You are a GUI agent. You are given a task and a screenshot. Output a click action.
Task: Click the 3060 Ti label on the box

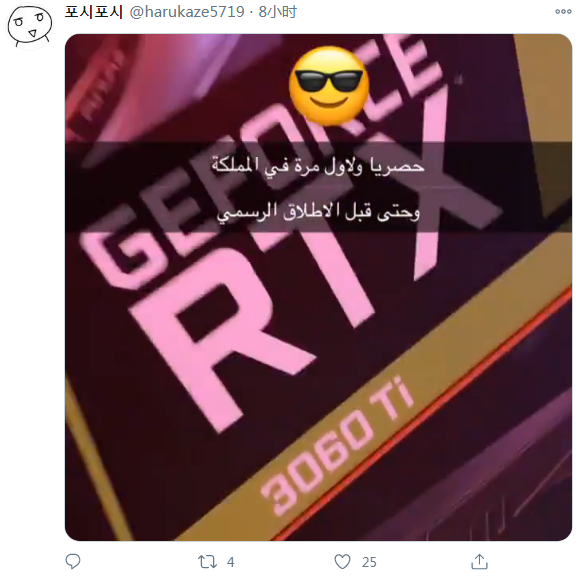coord(337,448)
